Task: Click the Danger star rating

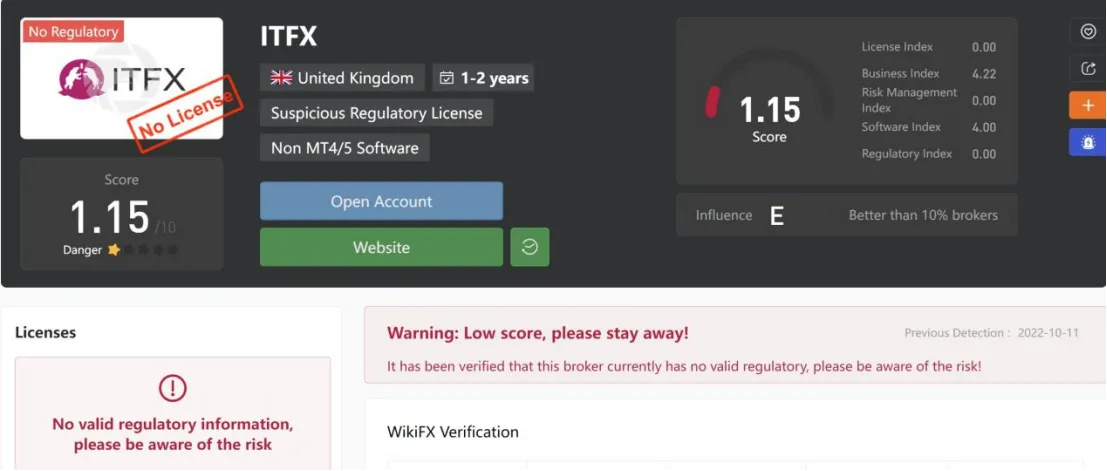Action: tap(143, 250)
